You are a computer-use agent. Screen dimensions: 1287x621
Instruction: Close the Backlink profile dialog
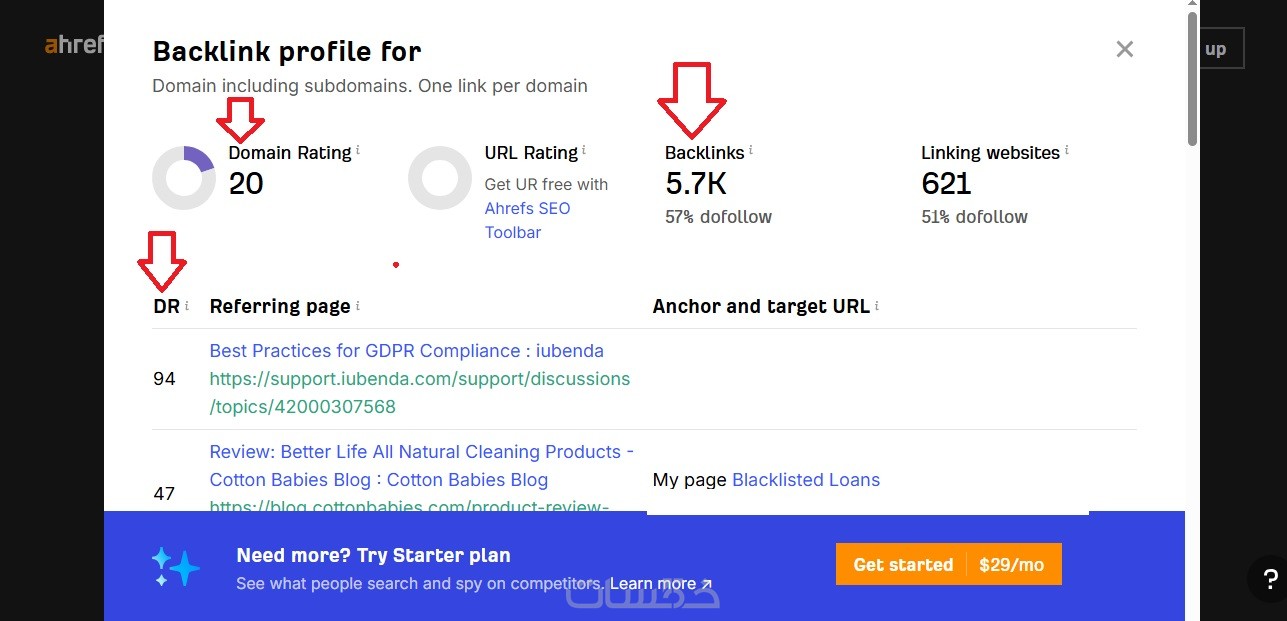pos(1125,49)
